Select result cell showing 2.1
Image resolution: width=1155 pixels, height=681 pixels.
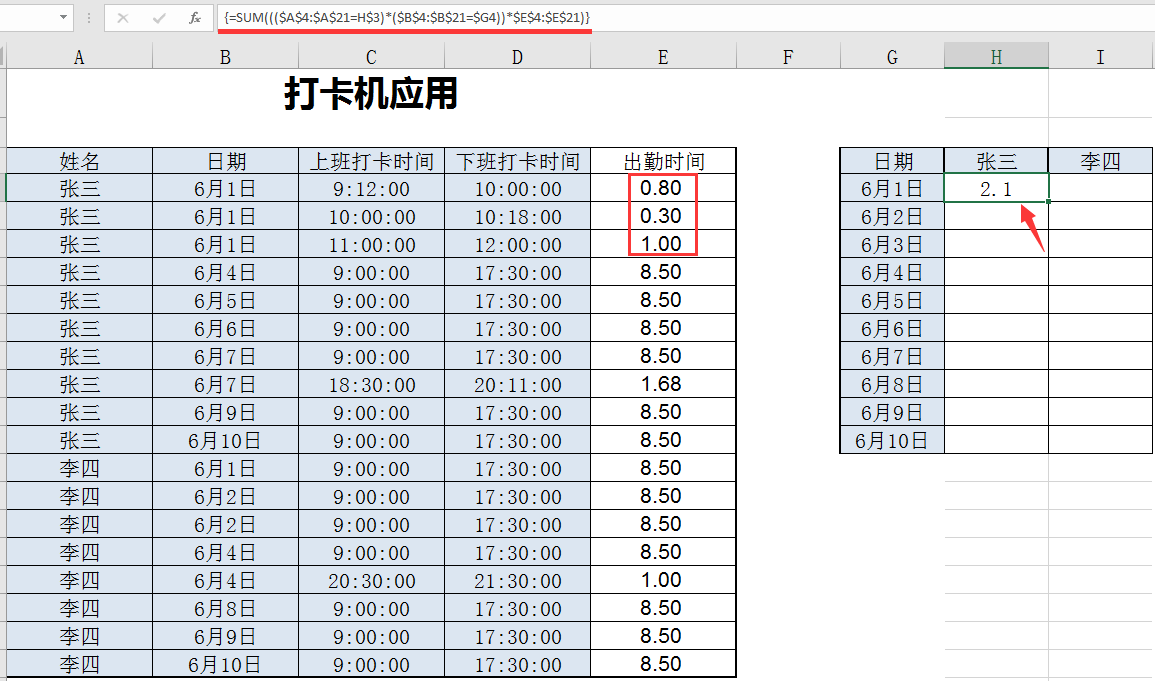click(x=996, y=188)
